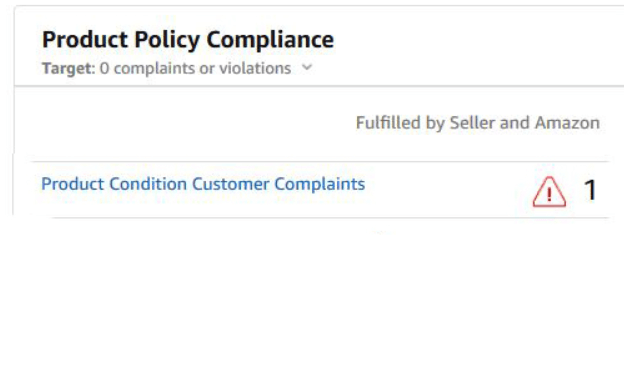This screenshot has width=624, height=371.
Task: Expand the Target chevron arrow
Action: point(306,67)
